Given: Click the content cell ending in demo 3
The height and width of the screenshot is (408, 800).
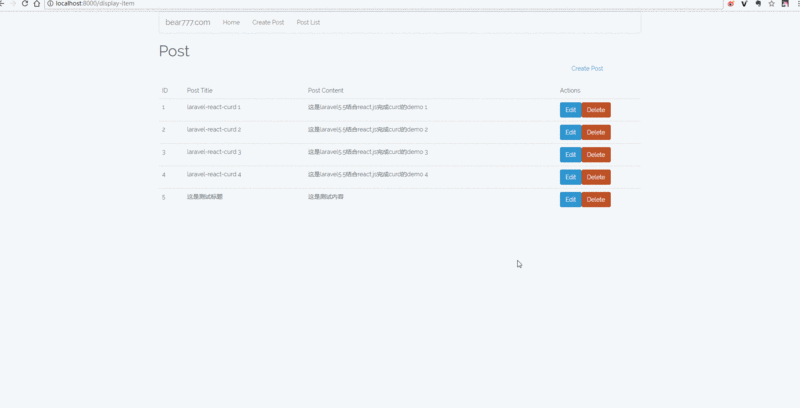Looking at the screenshot, I should tap(368, 152).
